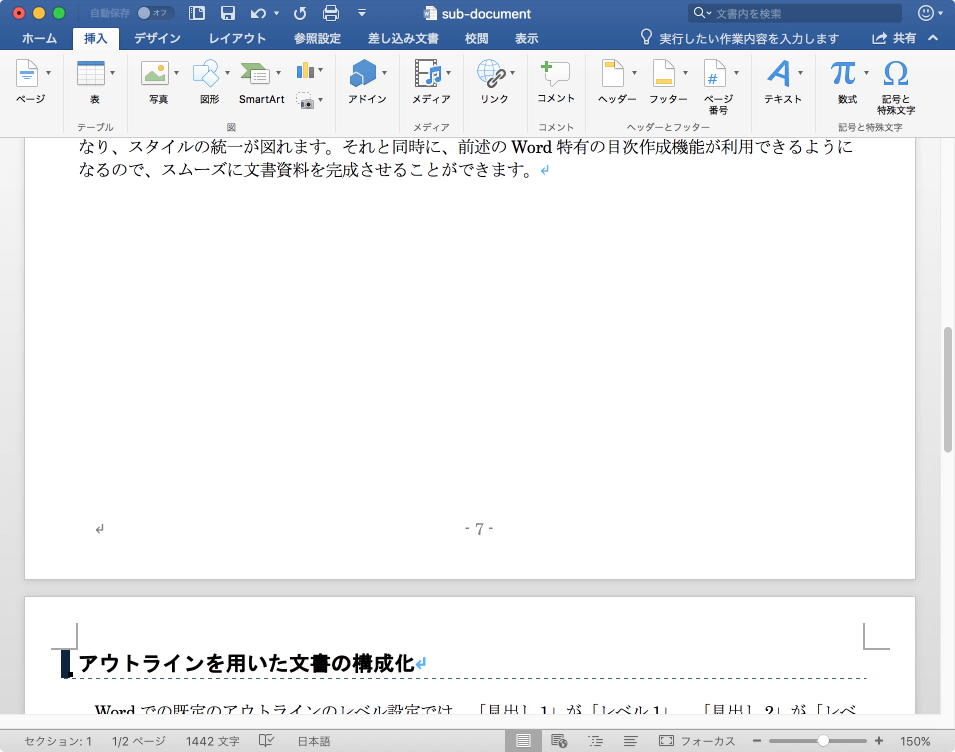Enable Focus (フォーカス) mode
955x752 pixels.
pyautogui.click(x=697, y=740)
